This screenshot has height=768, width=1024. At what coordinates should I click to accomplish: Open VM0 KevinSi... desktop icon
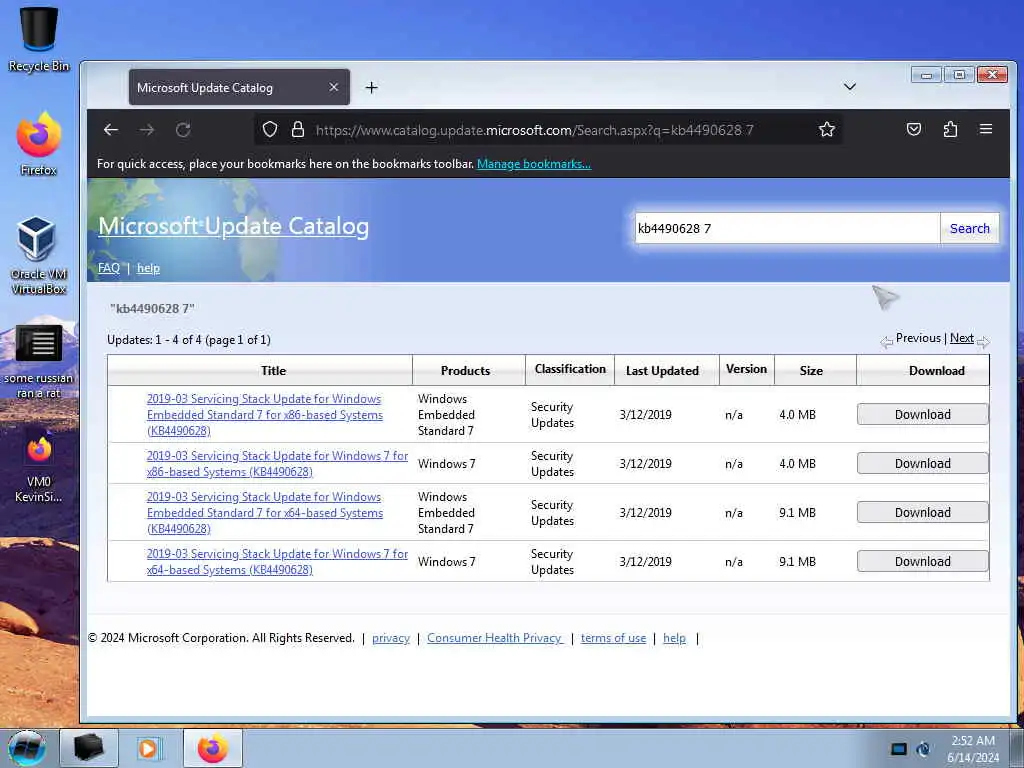pyautogui.click(x=39, y=468)
